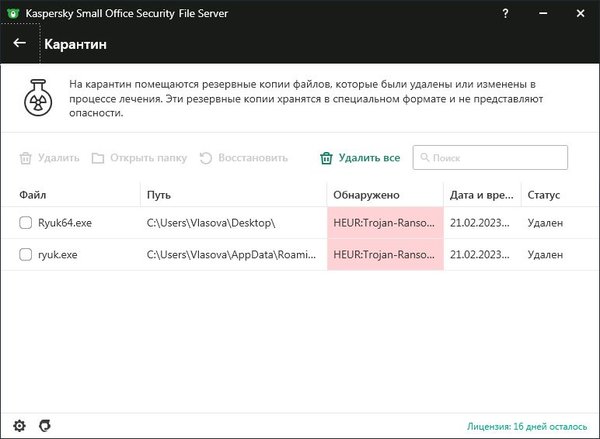Click the license days remaining link
The height and width of the screenshot is (439, 600).
[x=527, y=425]
